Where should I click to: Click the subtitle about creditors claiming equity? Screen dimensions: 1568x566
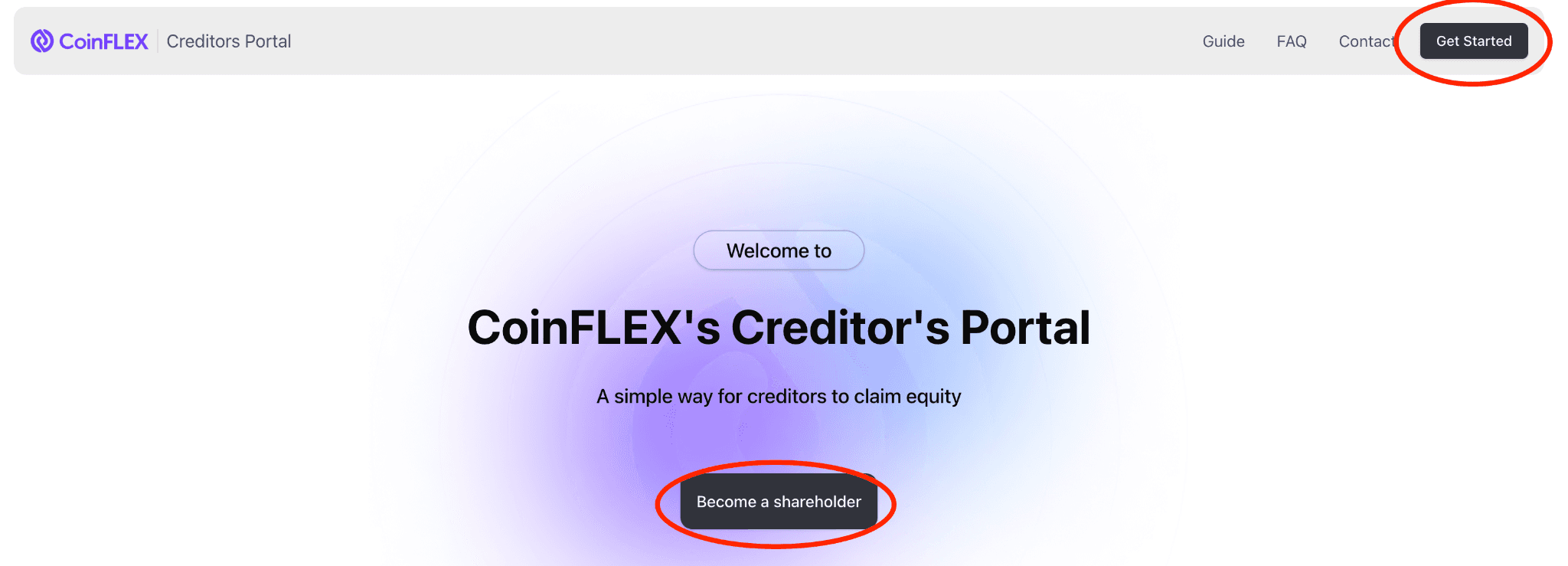779,397
